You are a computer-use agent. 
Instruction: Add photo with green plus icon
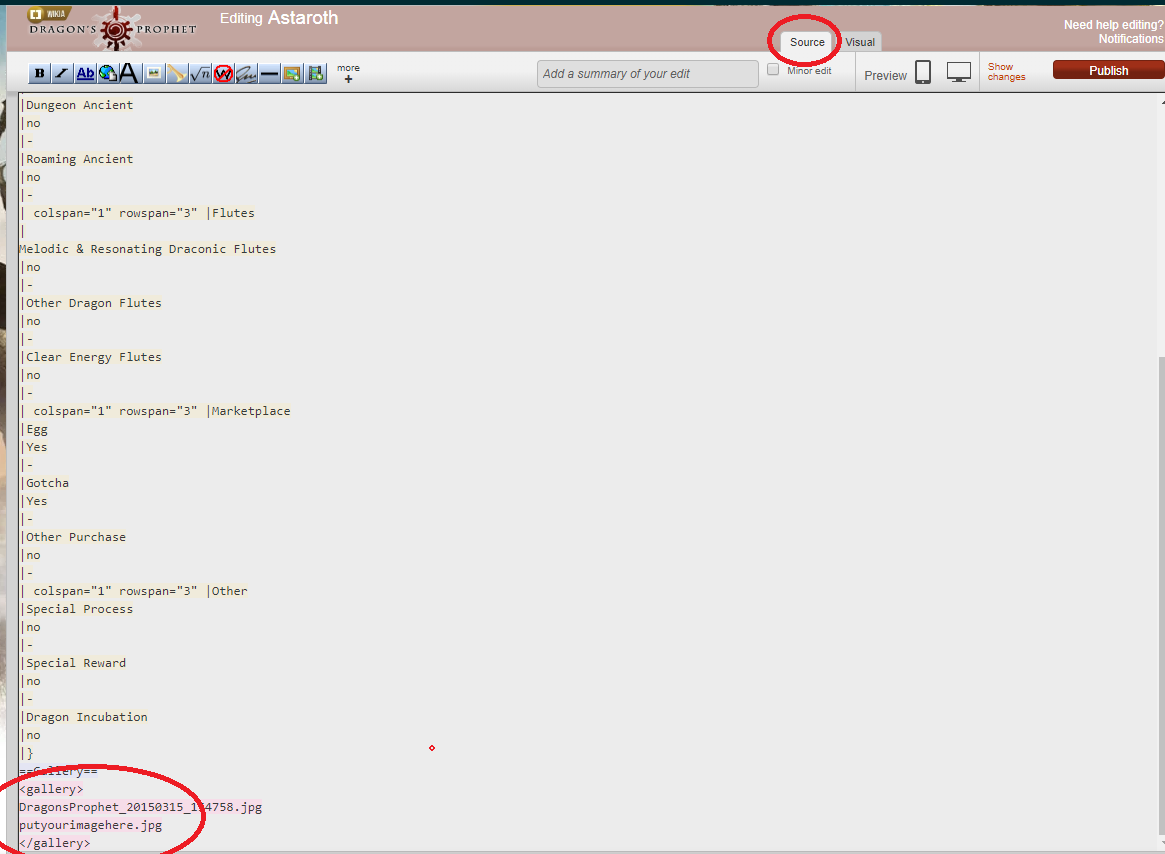tap(293, 73)
